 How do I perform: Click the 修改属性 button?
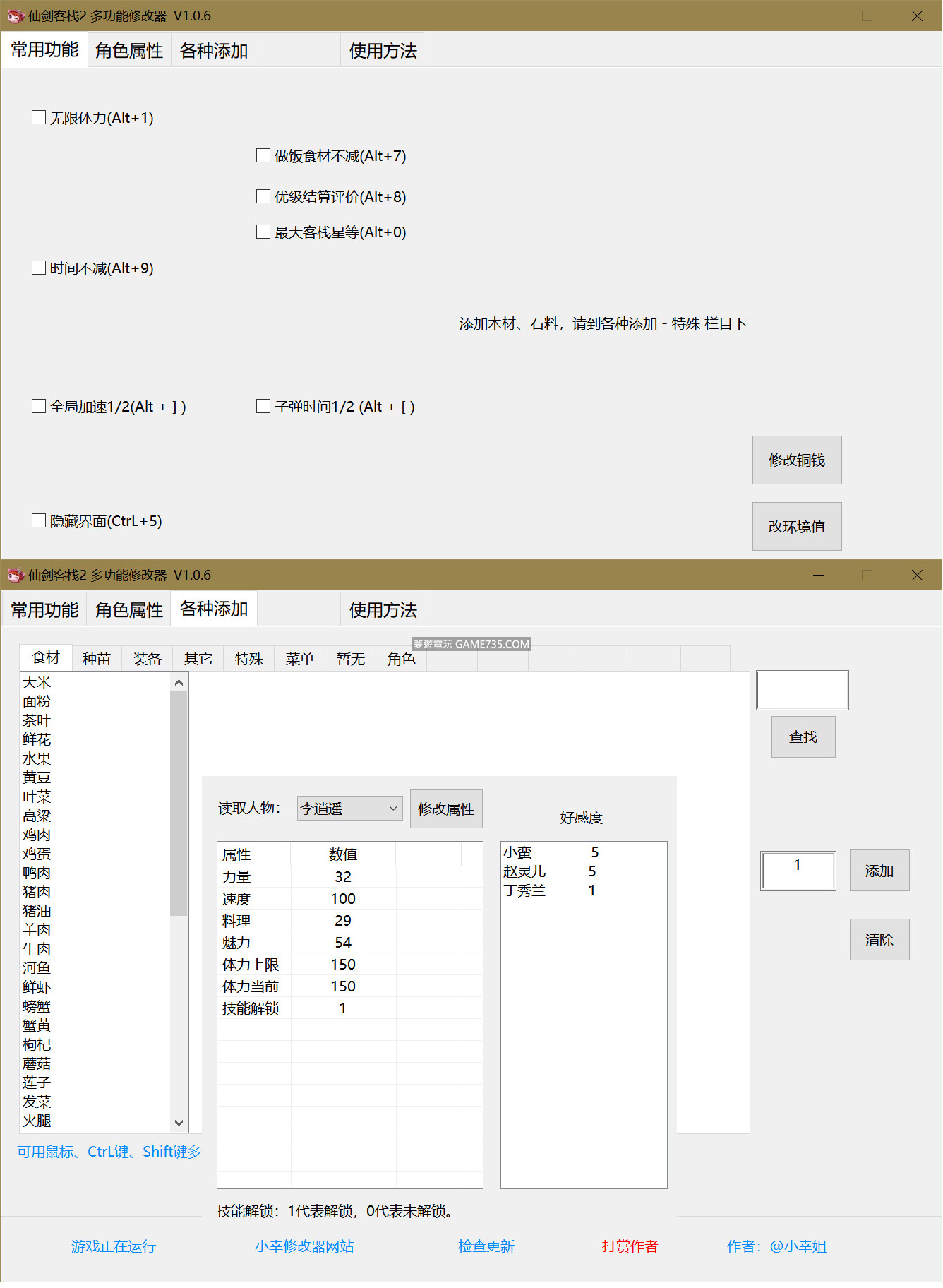tap(446, 809)
